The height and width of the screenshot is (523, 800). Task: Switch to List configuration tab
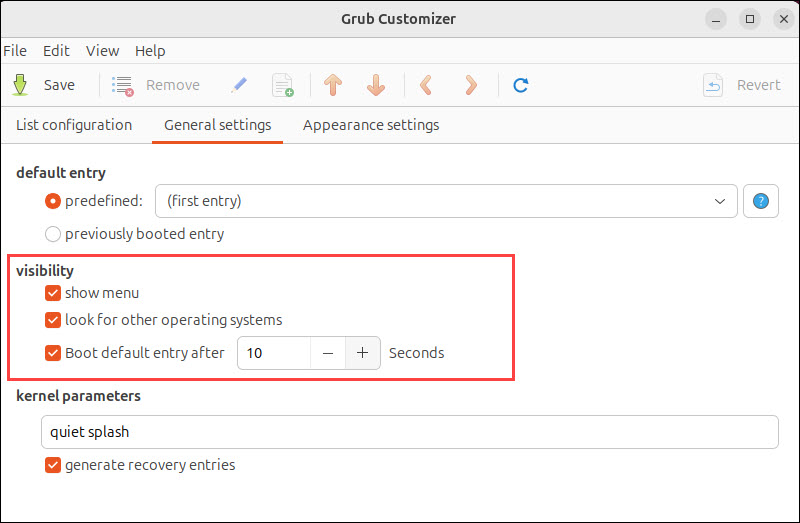[74, 125]
